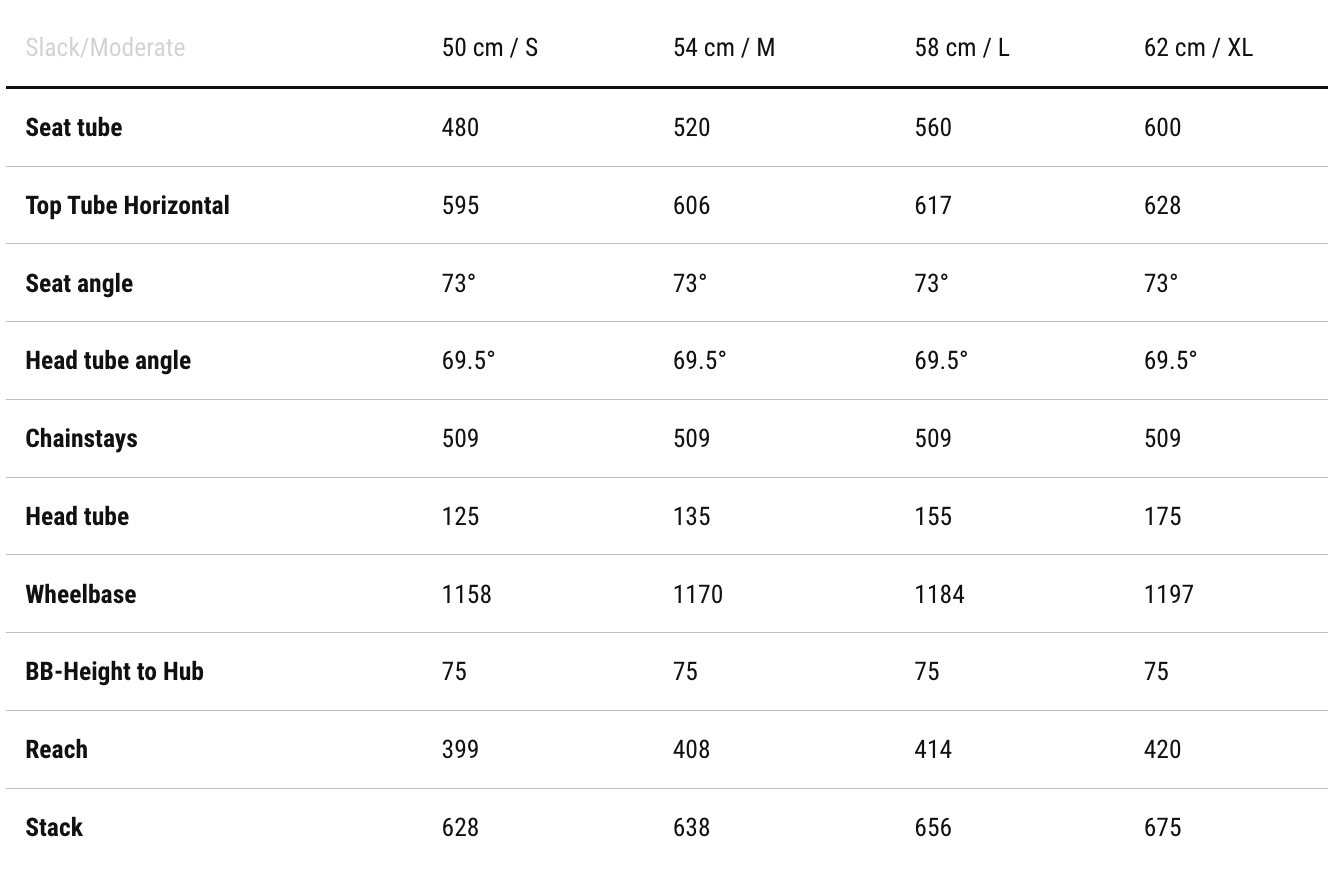
Task: Select the 600 seat tube value
Action: click(1162, 127)
